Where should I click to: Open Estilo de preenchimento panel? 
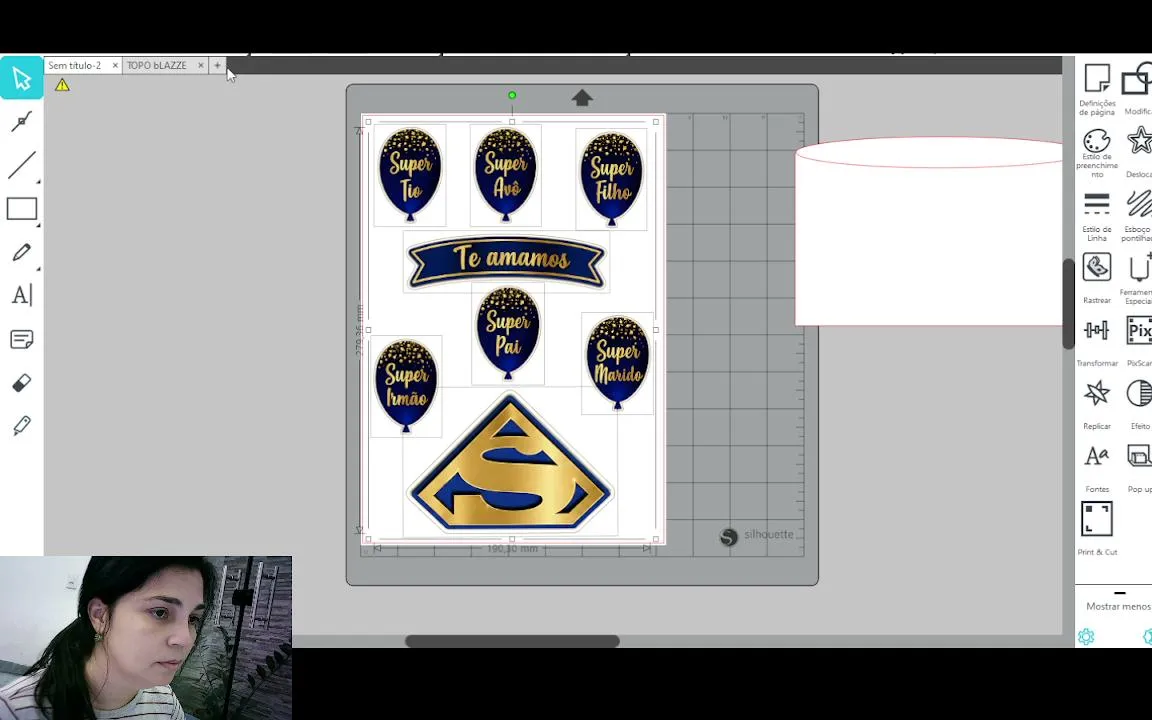[x=1097, y=153]
